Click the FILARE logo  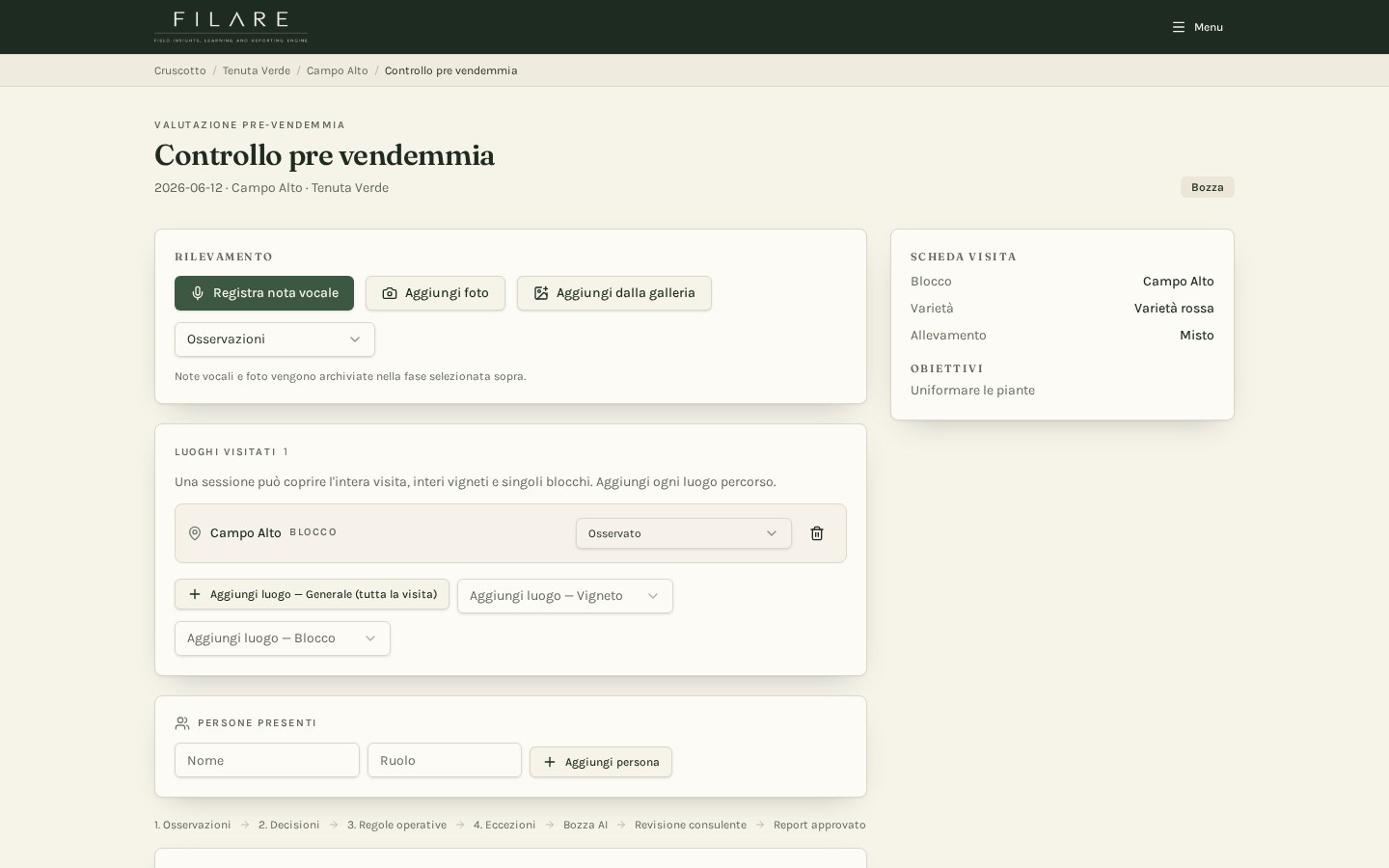pyautogui.click(x=231, y=27)
